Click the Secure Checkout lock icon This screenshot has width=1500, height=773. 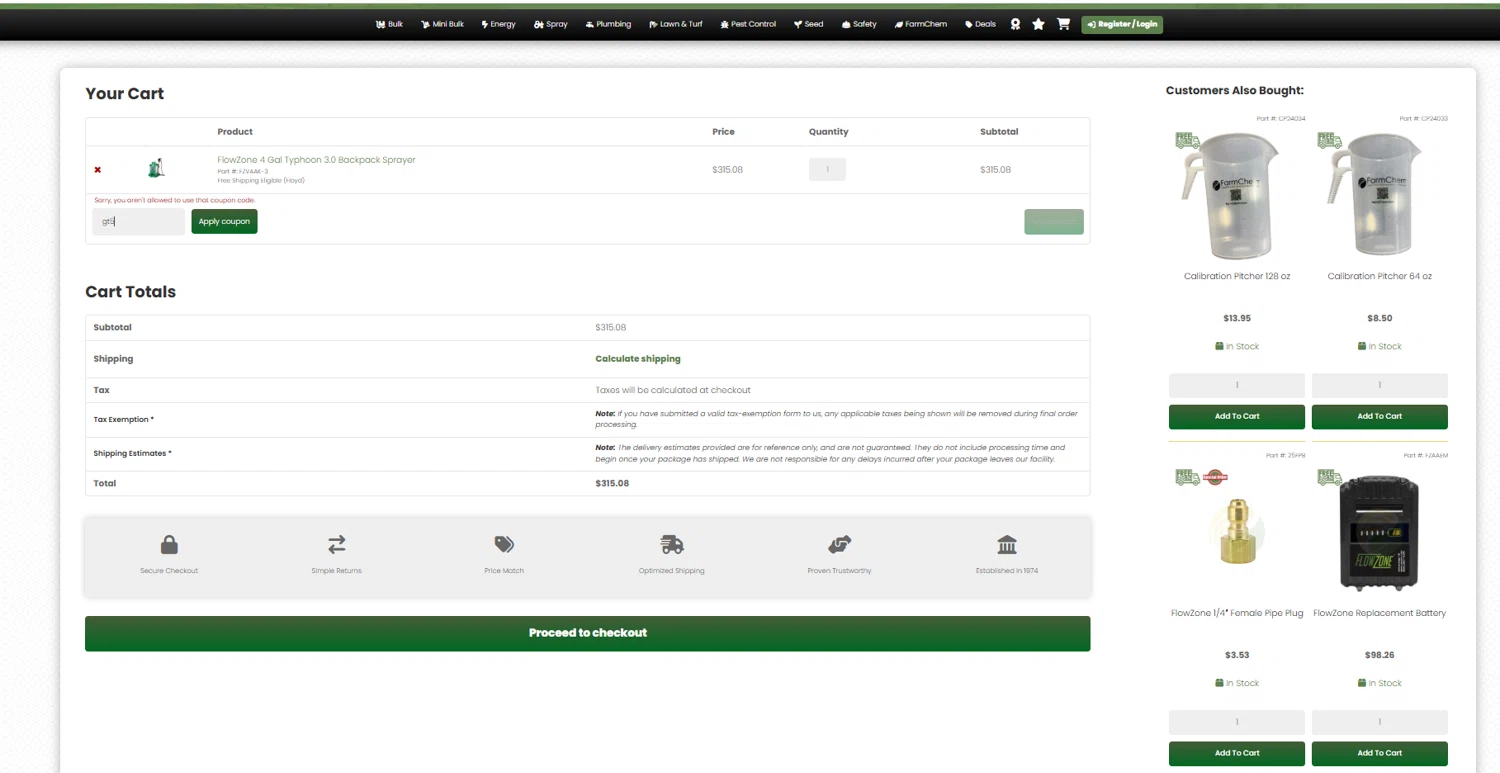coord(169,545)
